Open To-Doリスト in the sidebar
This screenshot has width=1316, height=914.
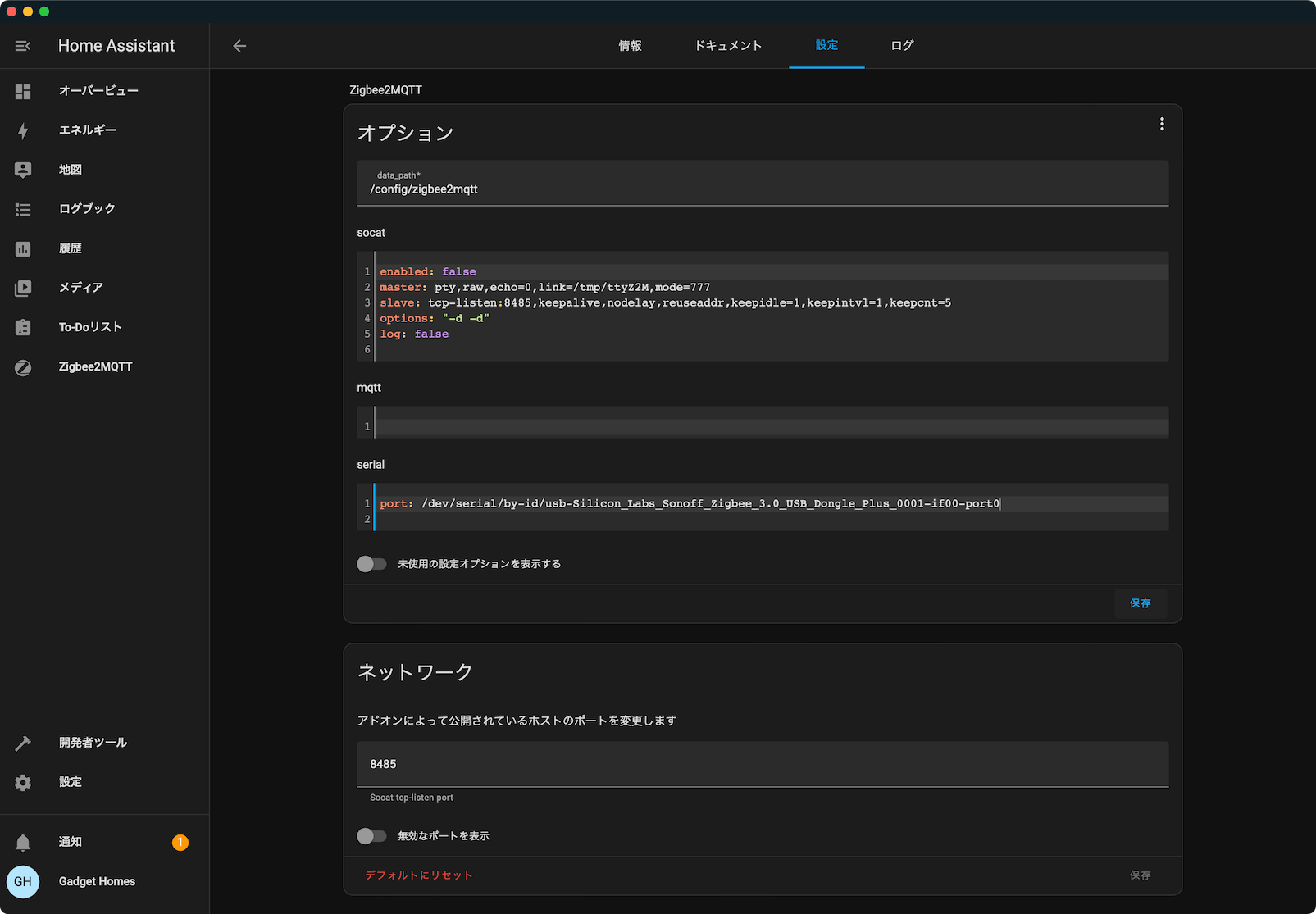90,327
